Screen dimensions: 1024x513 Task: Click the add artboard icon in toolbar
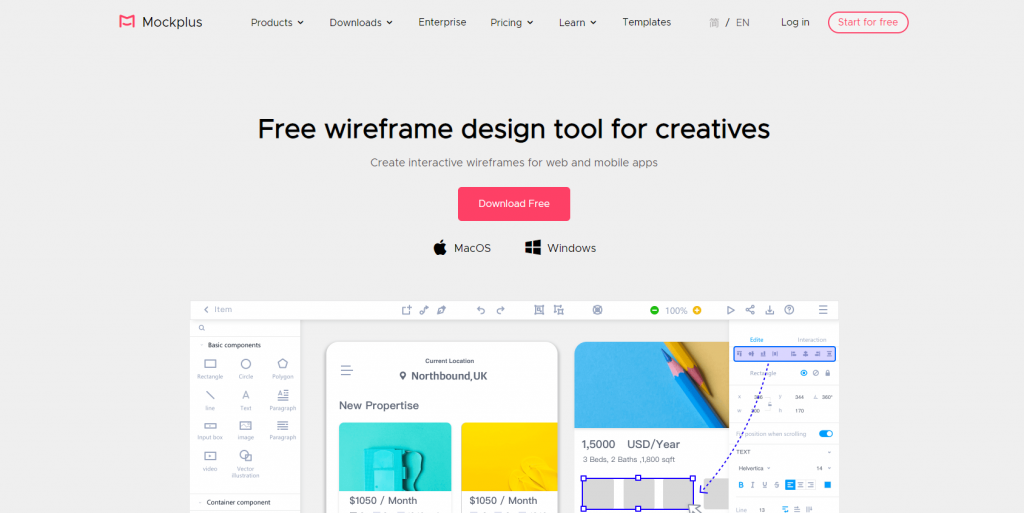coord(406,310)
